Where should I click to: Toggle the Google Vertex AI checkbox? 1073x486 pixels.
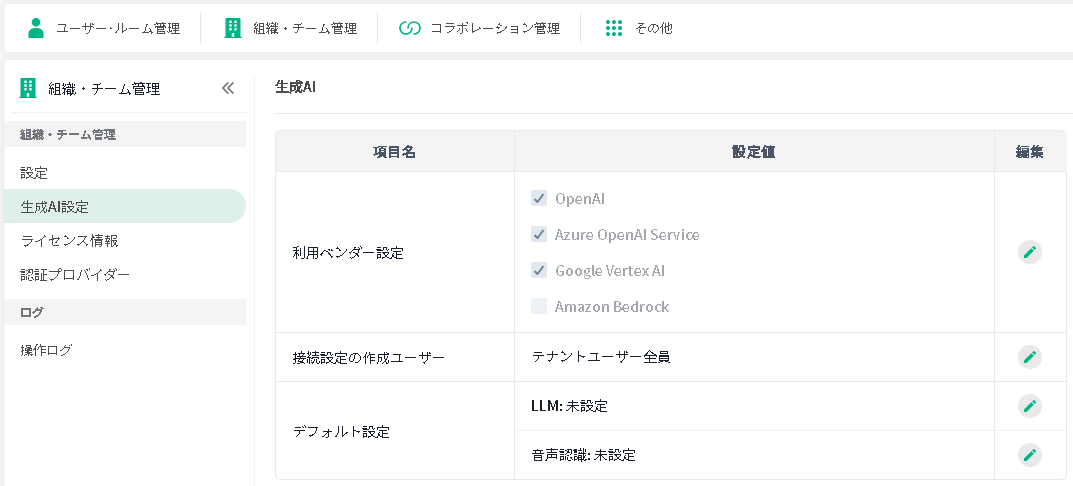point(539,270)
